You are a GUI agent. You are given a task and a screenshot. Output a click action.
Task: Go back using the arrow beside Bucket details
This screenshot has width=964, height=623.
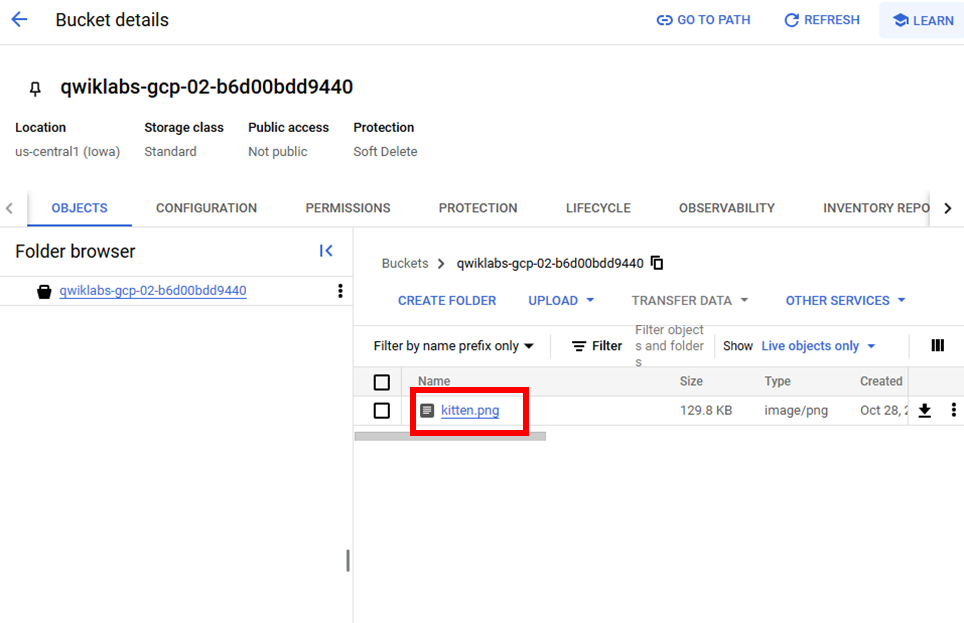click(20, 20)
